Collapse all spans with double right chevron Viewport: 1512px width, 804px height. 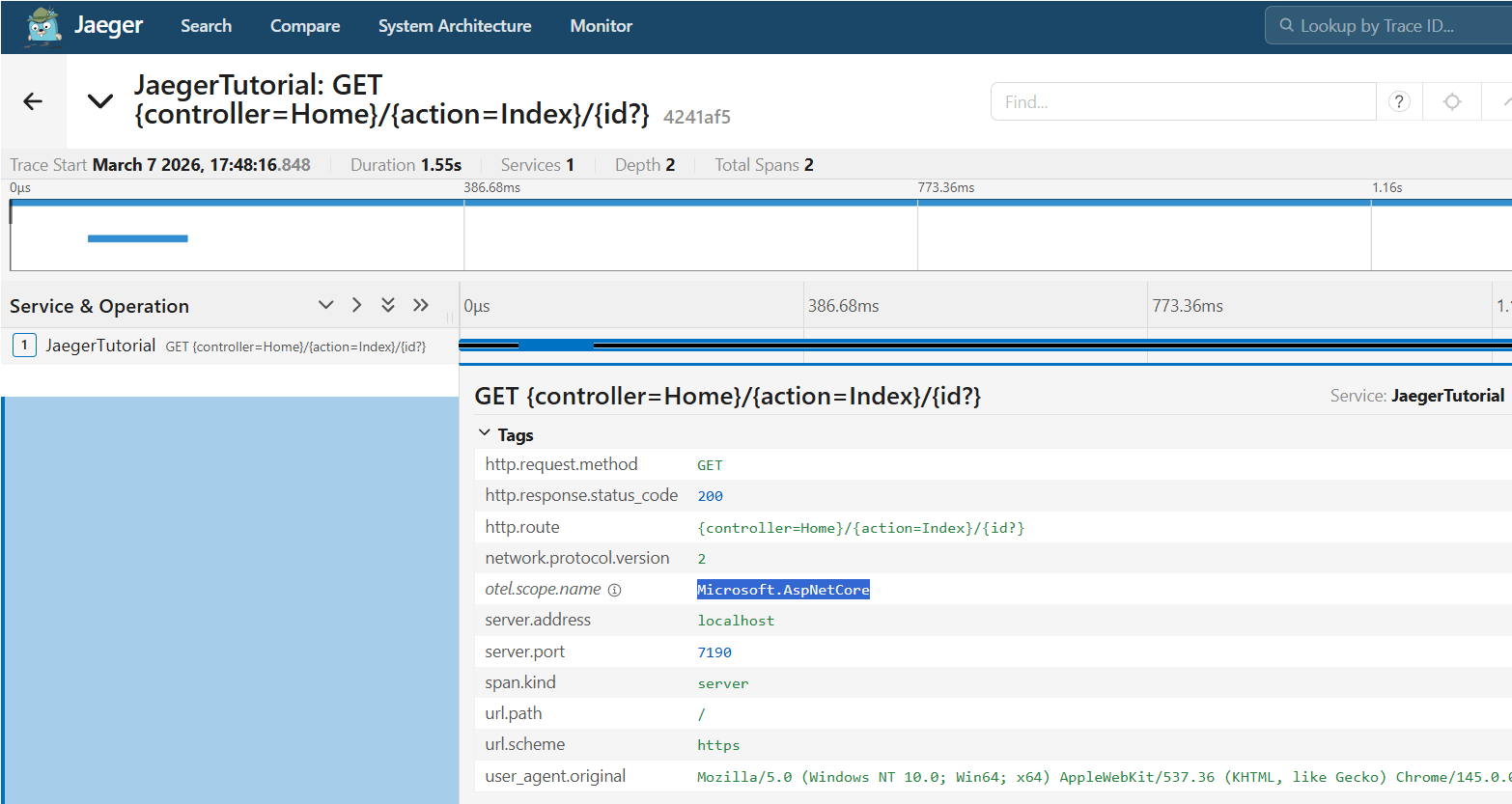420,305
